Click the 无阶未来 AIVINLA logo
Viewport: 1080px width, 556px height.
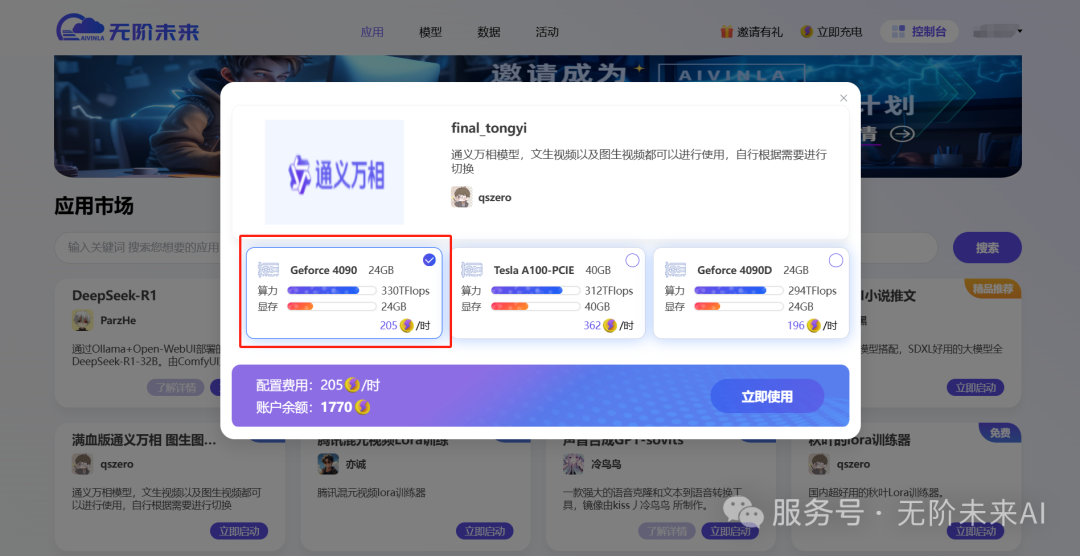pos(127,30)
